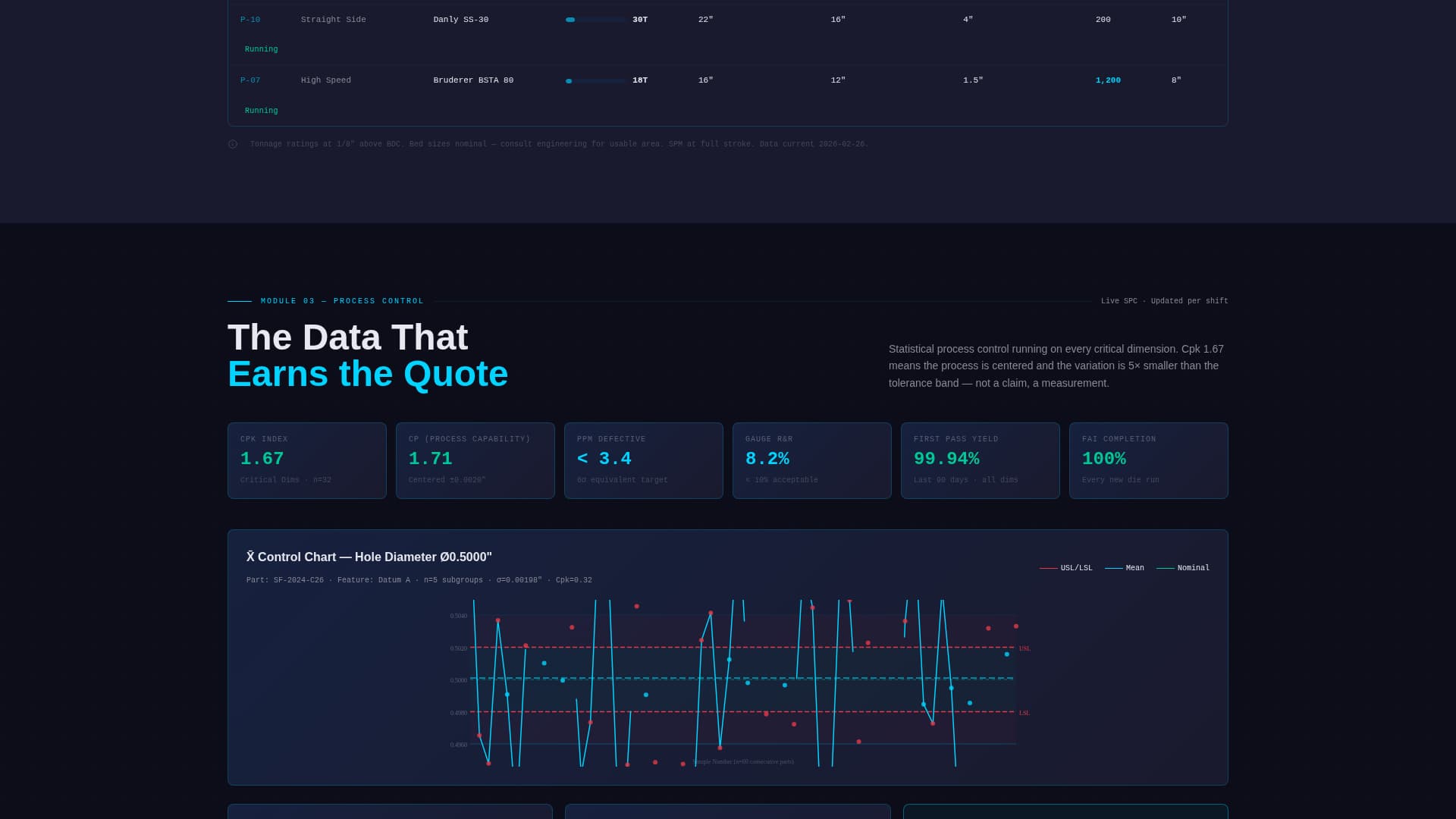Click the P-07 press ID link
The image size is (1456, 819).
(x=250, y=80)
